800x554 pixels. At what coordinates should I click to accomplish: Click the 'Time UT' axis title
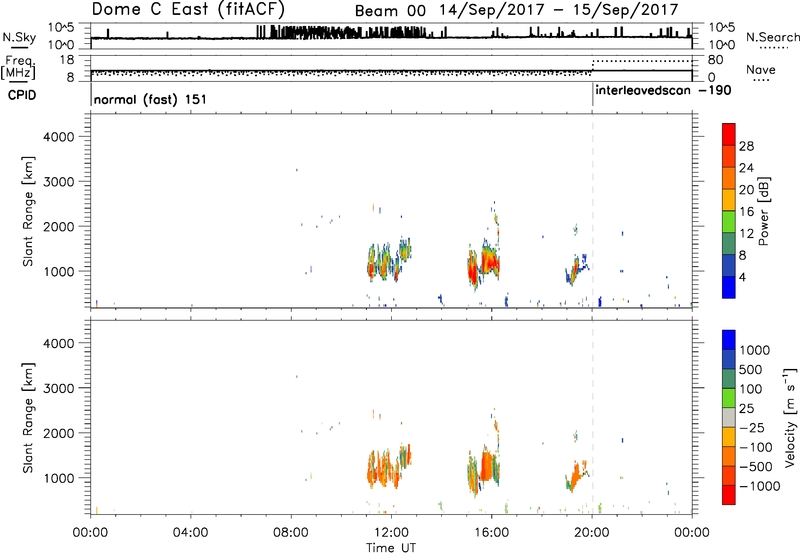pyautogui.click(x=391, y=548)
